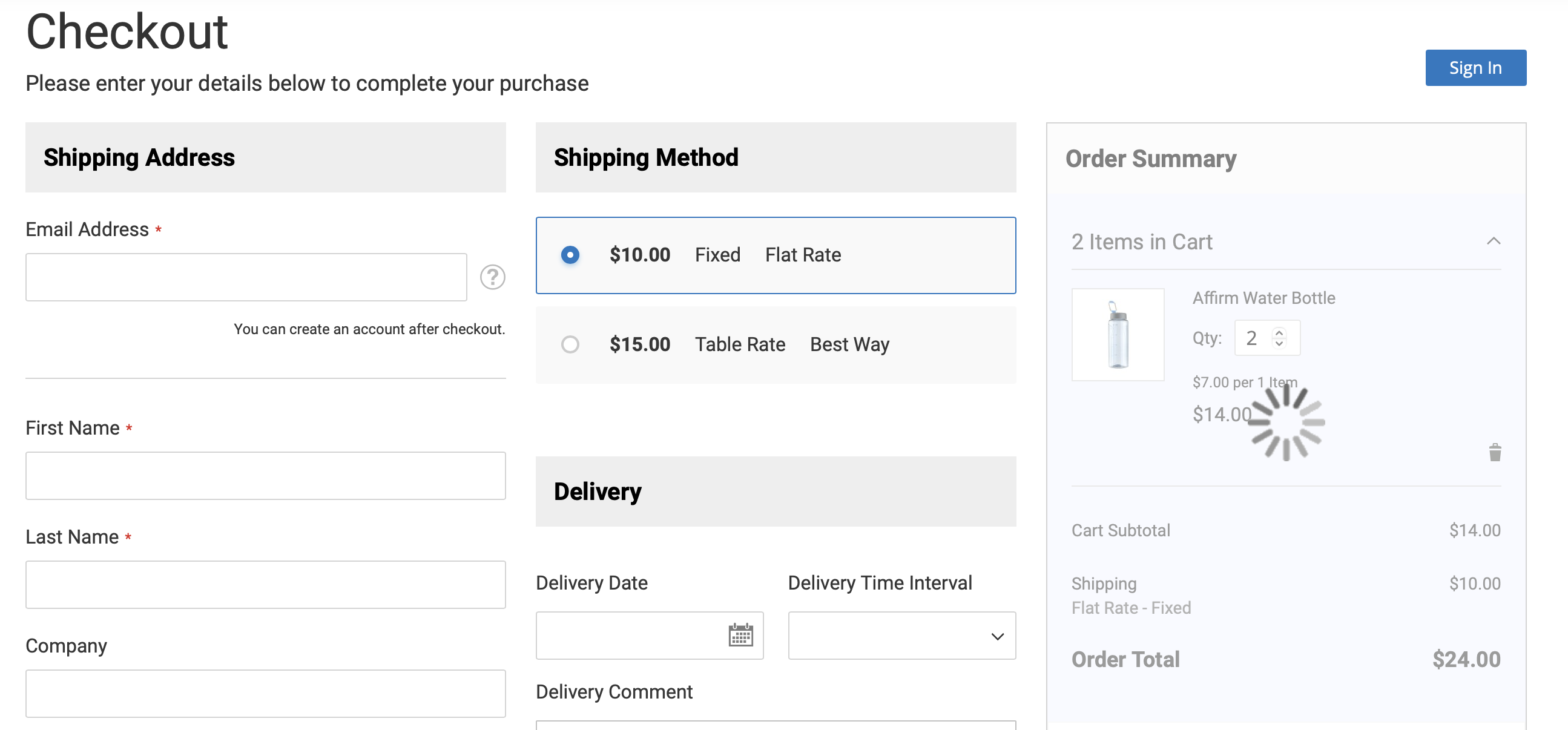This screenshot has width=1568, height=730.
Task: Focus the First Name input field
Action: pos(265,476)
